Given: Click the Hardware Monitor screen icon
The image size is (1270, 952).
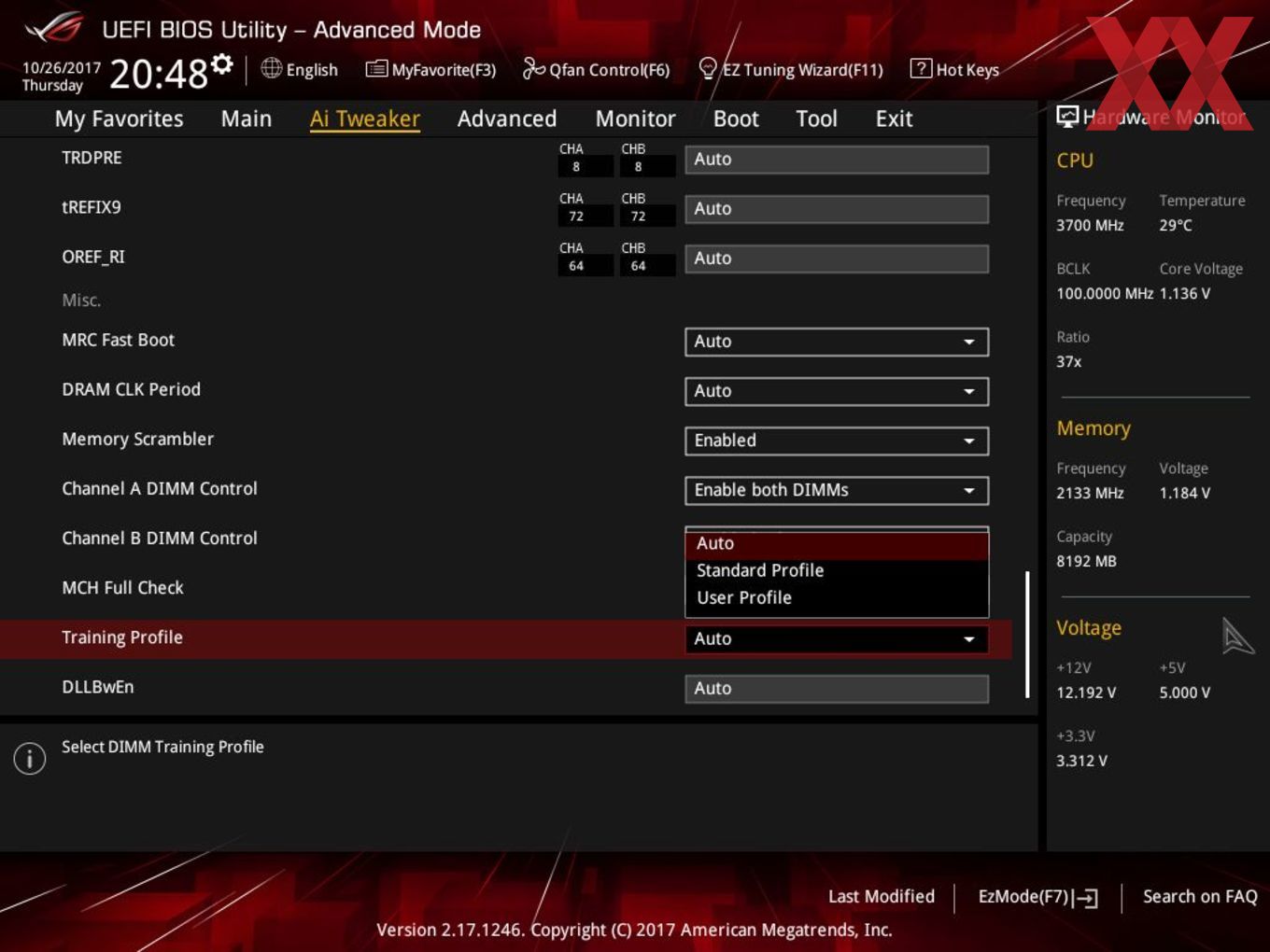Looking at the screenshot, I should 1066,117.
